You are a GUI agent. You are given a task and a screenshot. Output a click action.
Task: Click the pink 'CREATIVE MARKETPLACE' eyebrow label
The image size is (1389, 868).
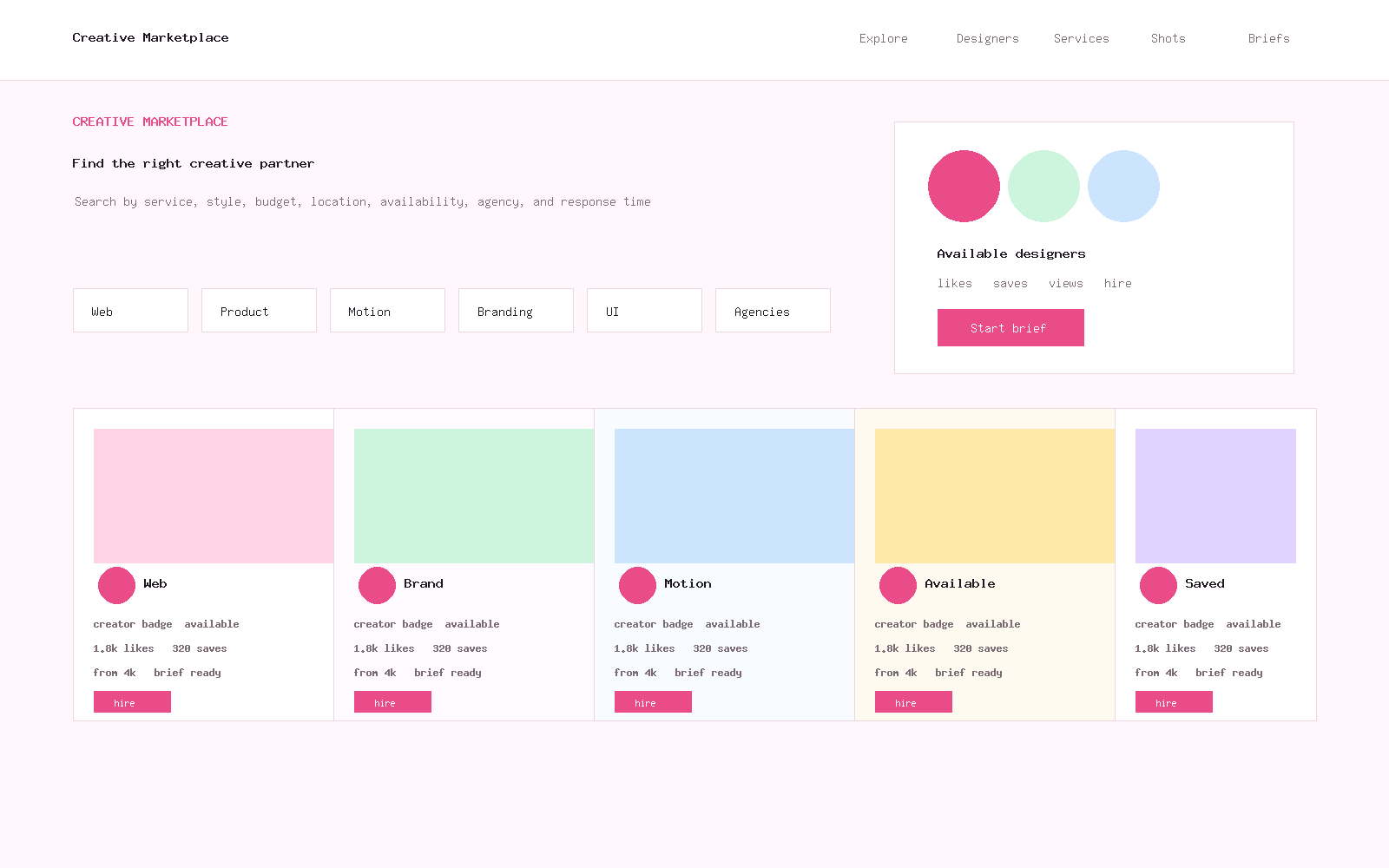click(150, 122)
